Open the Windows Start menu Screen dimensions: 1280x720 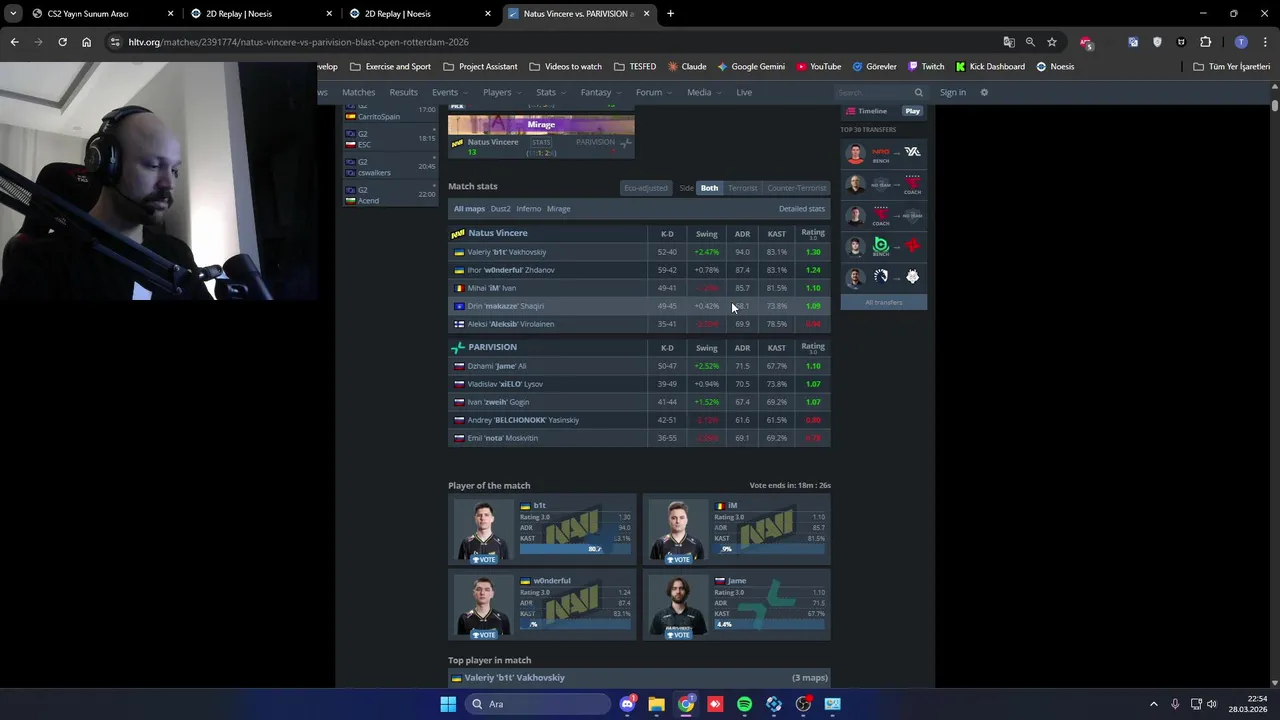tap(448, 704)
